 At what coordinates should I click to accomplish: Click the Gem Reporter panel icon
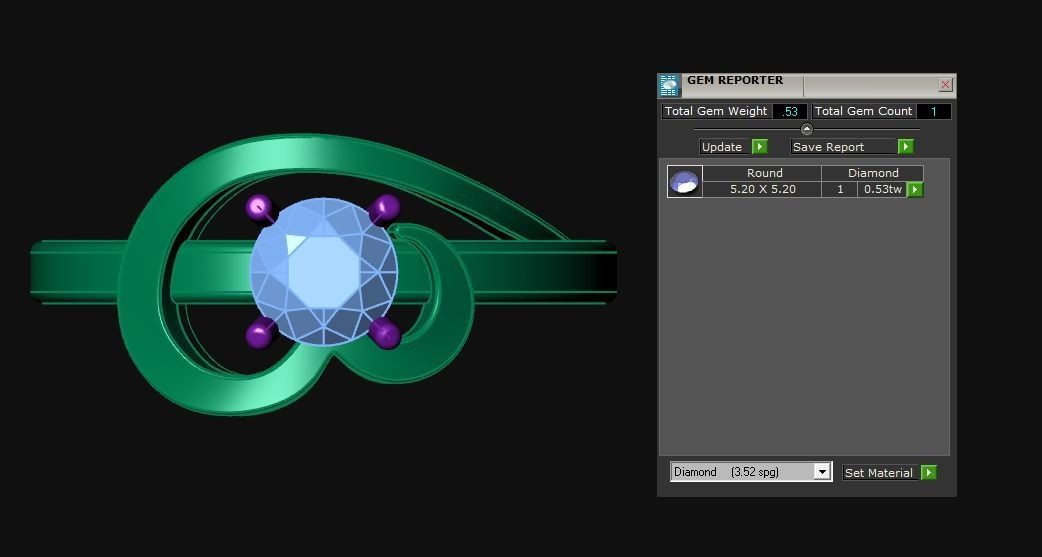[669, 86]
